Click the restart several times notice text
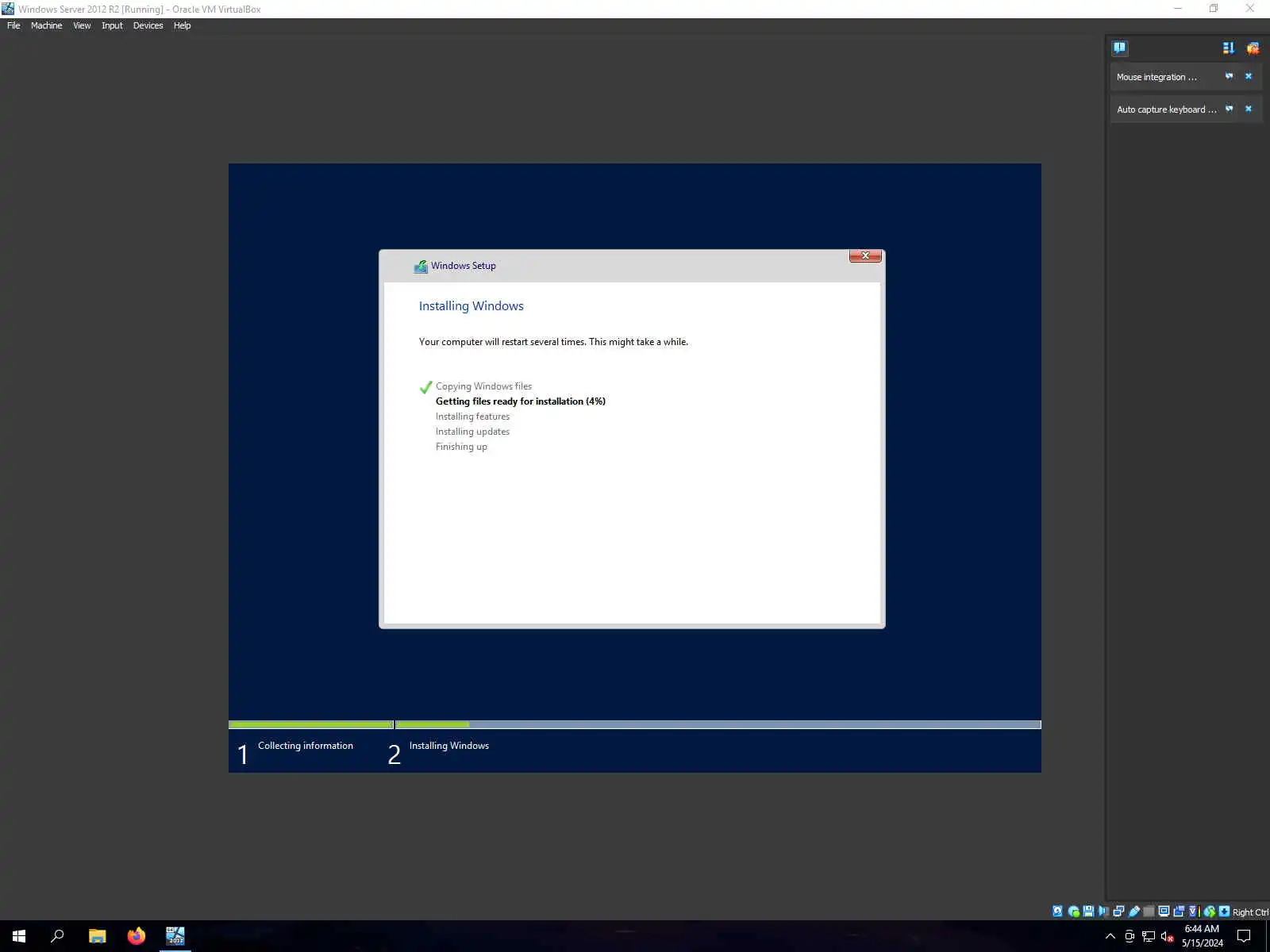 coord(553,342)
